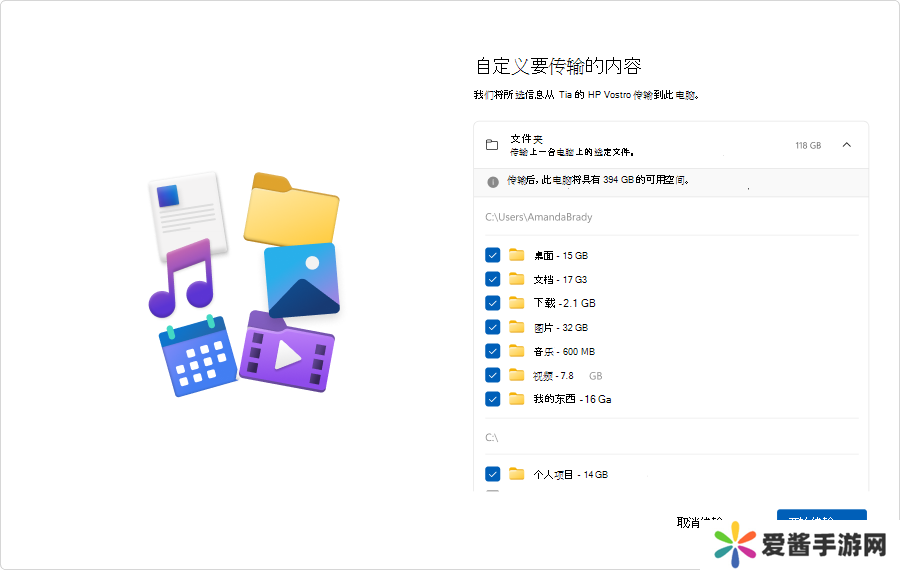Click the 桌面 folder icon
The image size is (900, 570).
tap(517, 255)
